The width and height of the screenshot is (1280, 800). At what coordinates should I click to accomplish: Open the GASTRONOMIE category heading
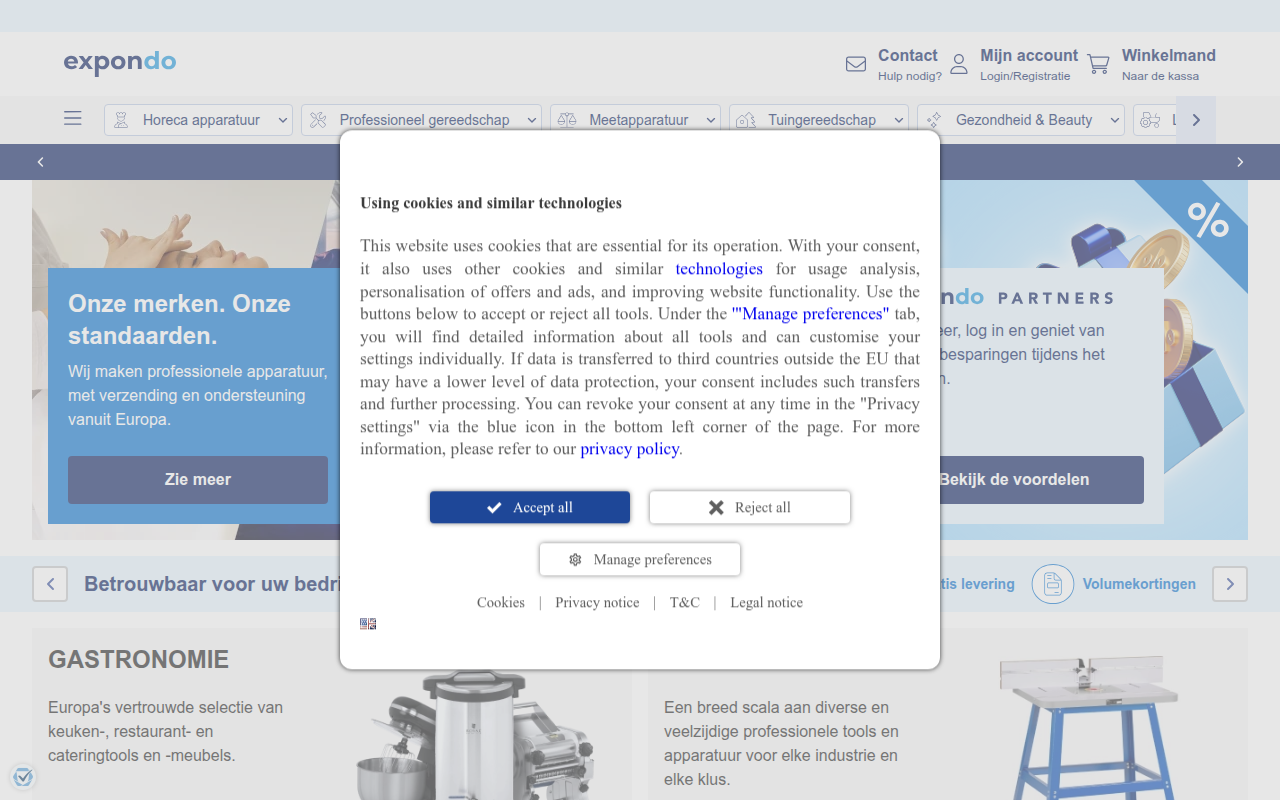(x=139, y=659)
